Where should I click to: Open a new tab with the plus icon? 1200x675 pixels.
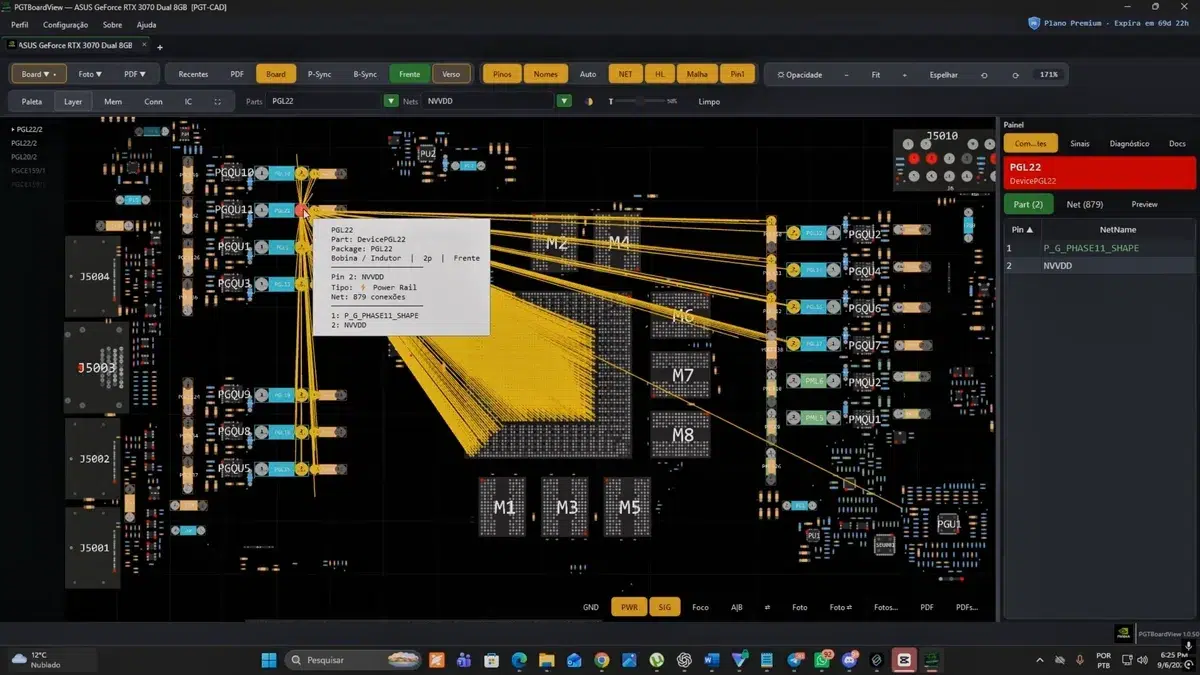tap(160, 46)
